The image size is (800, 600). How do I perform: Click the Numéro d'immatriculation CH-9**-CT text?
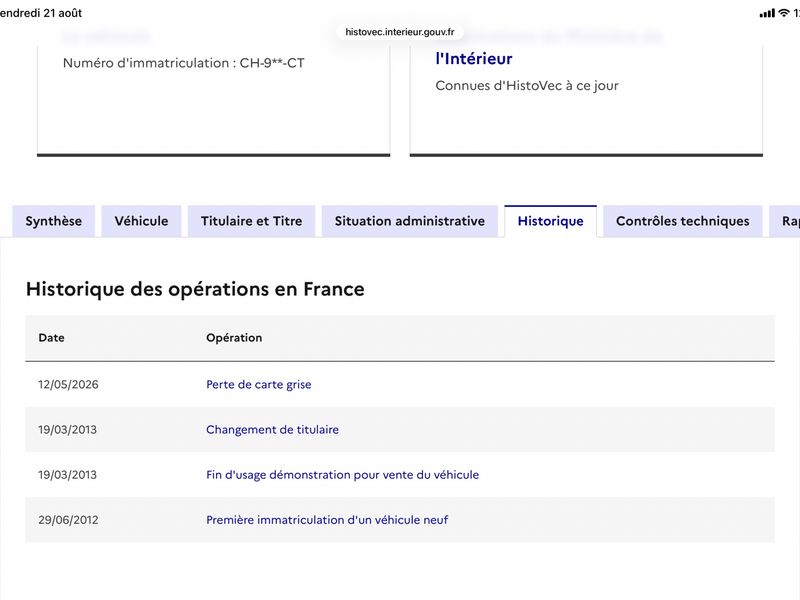(184, 63)
